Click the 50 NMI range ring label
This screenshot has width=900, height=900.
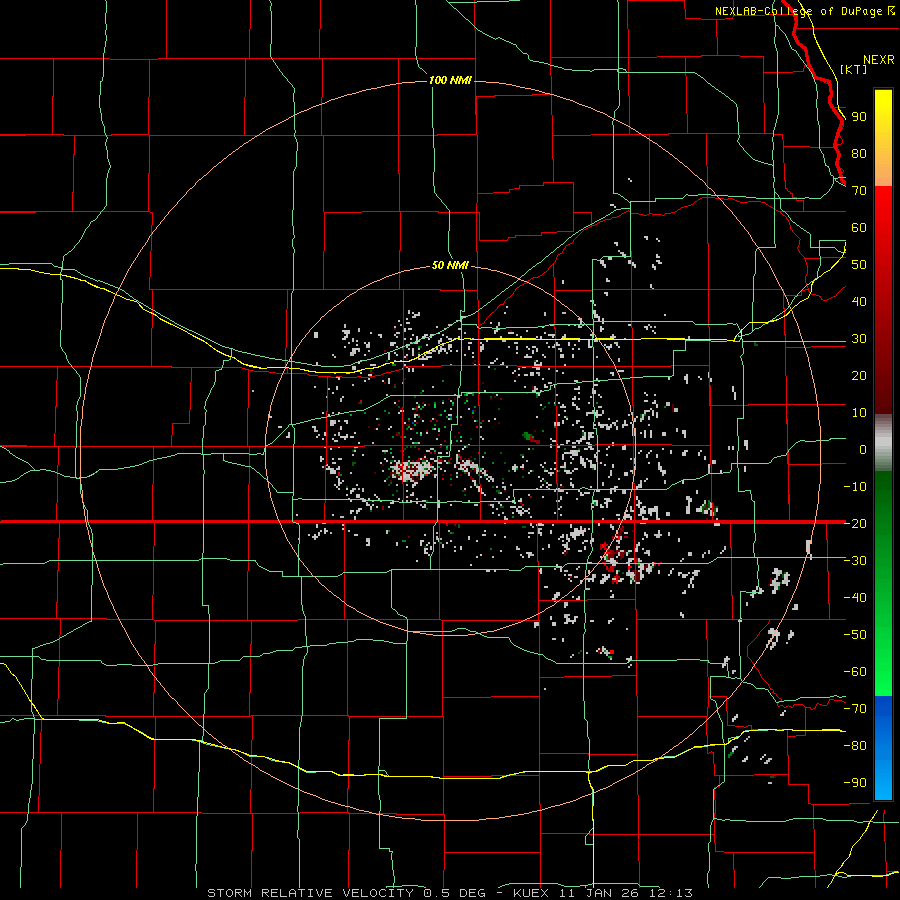(450, 265)
